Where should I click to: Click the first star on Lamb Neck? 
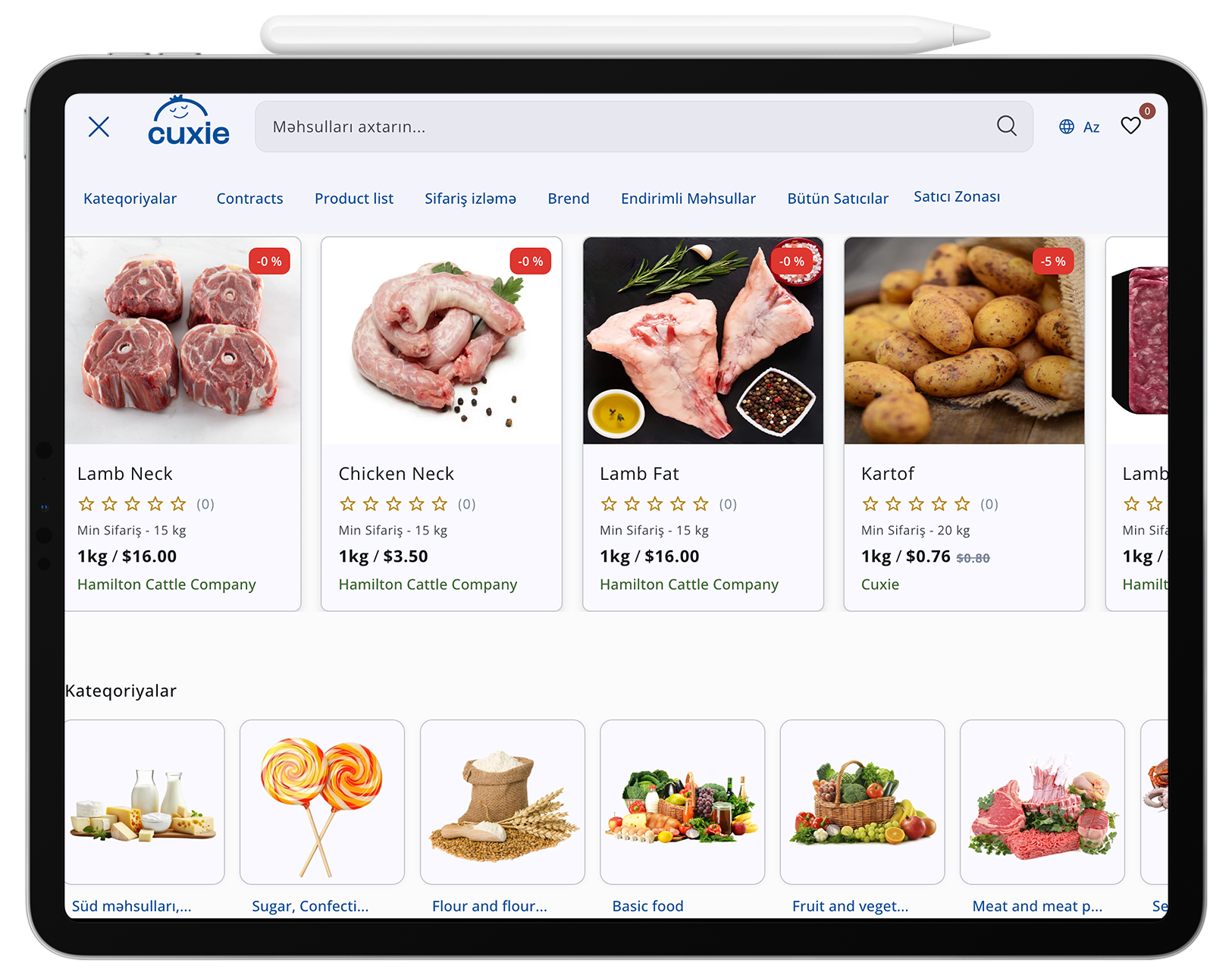click(x=86, y=504)
